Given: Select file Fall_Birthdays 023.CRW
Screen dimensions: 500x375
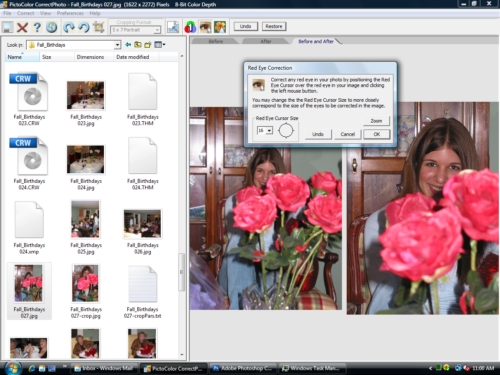Looking at the screenshot, I should click(29, 99).
